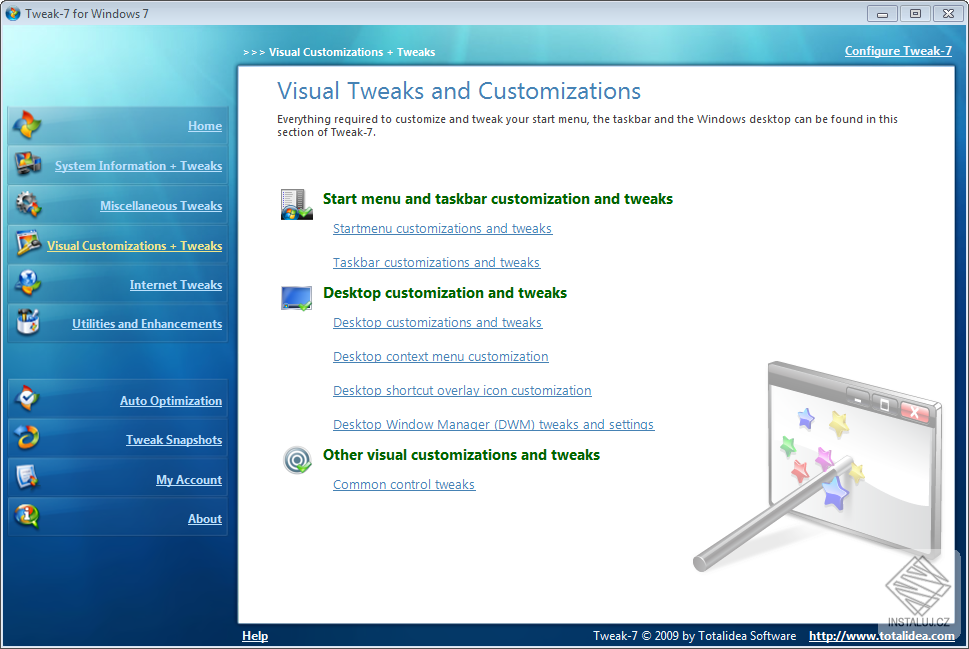Click the Home sidebar icon
This screenshot has width=969, height=649.
(x=27, y=125)
